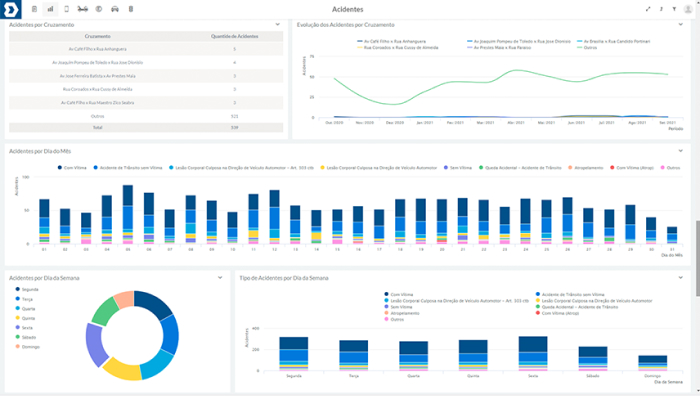
Task: Open the Acidentes por Dia do Mês panel chevron
Action: [x=680, y=151]
